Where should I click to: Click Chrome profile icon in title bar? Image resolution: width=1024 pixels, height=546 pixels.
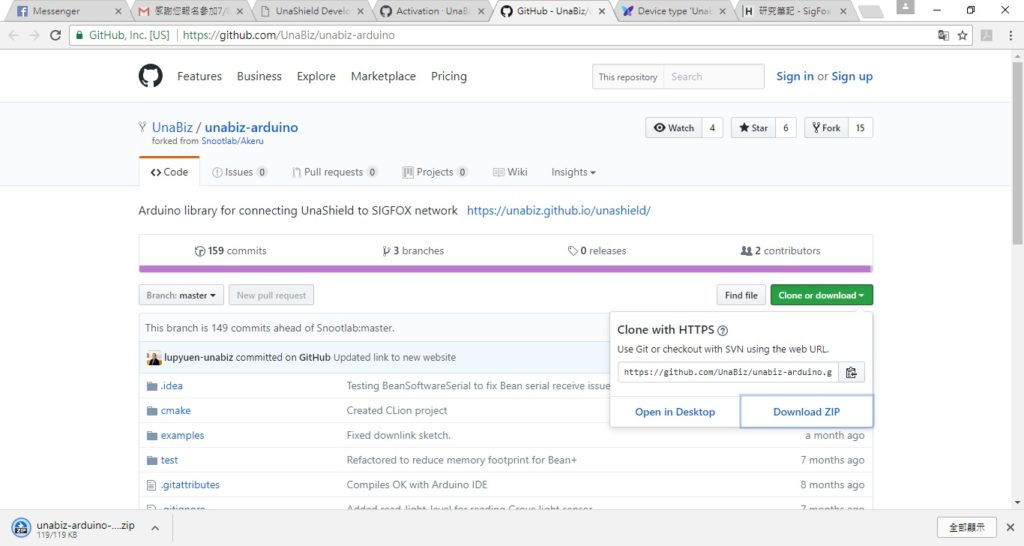(x=905, y=8)
